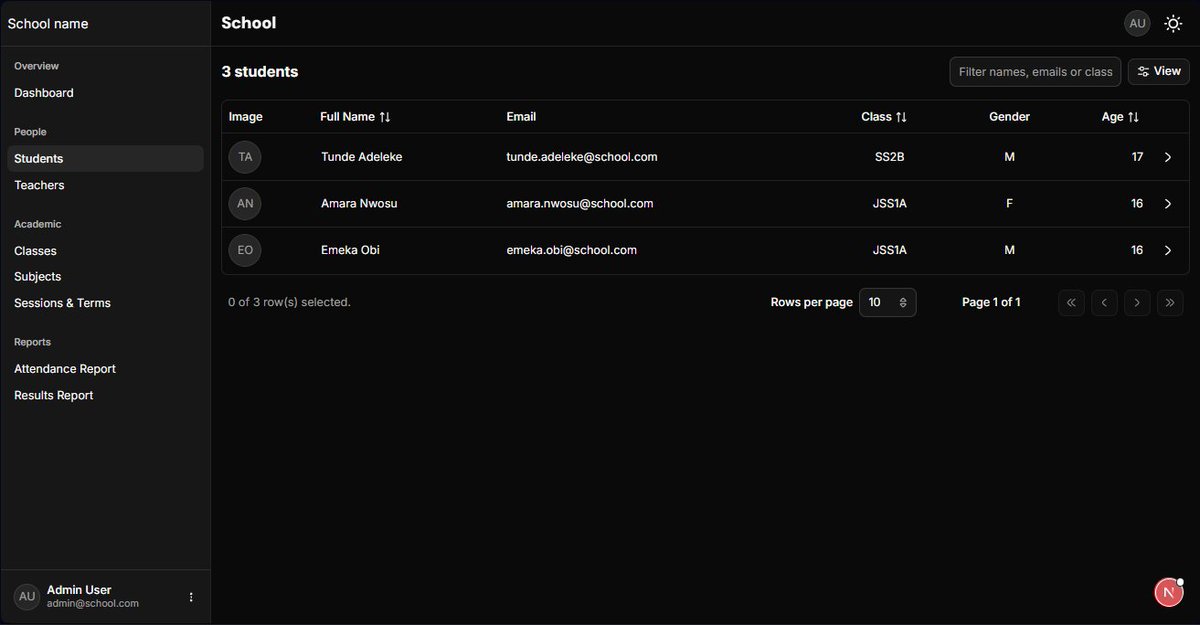The height and width of the screenshot is (625, 1200).
Task: Click the red N dev tools badge
Action: tap(1168, 592)
